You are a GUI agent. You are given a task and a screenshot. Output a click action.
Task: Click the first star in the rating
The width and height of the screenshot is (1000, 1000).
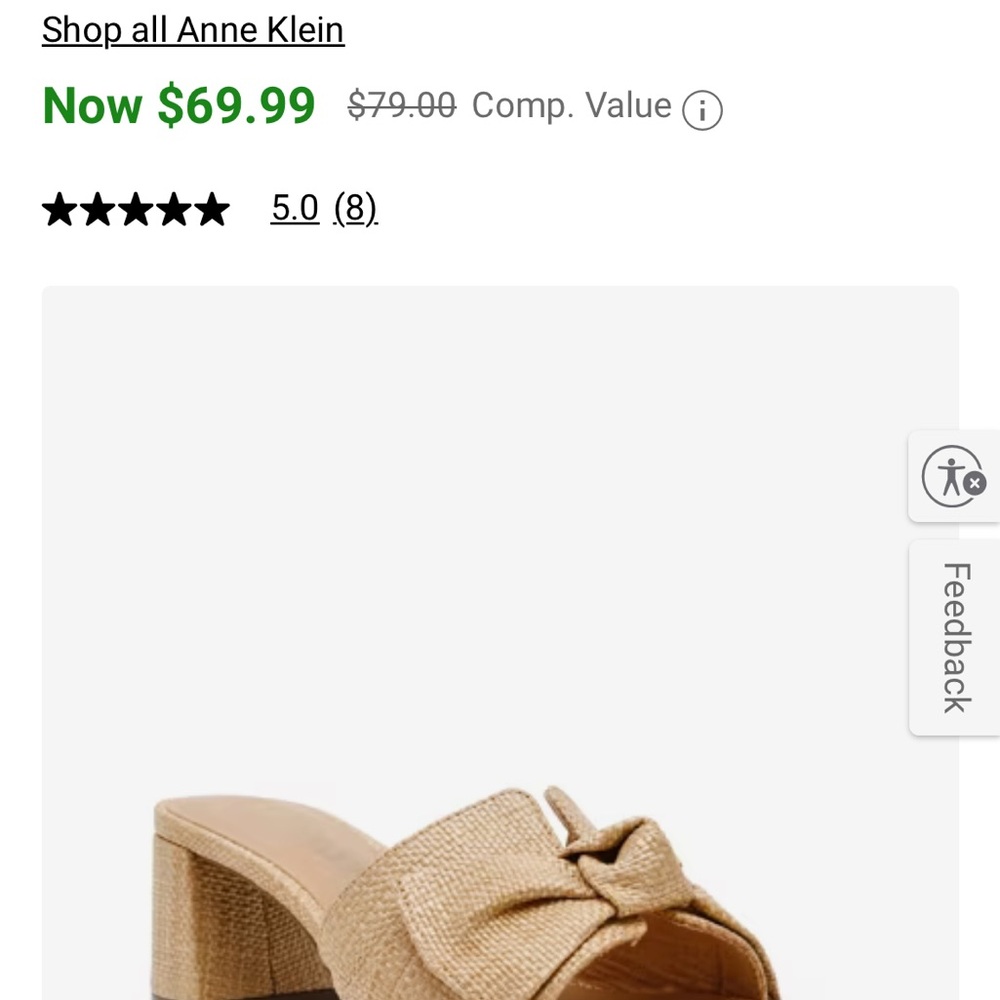tap(57, 209)
